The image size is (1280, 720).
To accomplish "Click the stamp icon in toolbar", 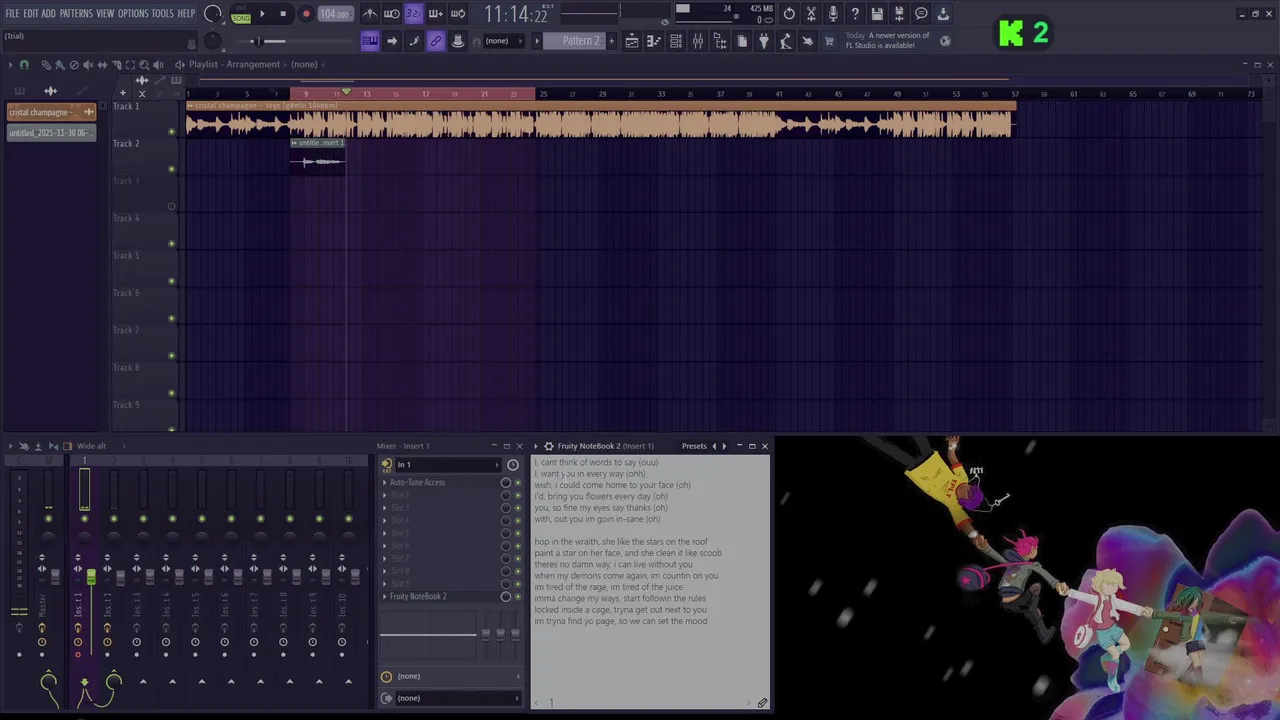I will 457,41.
